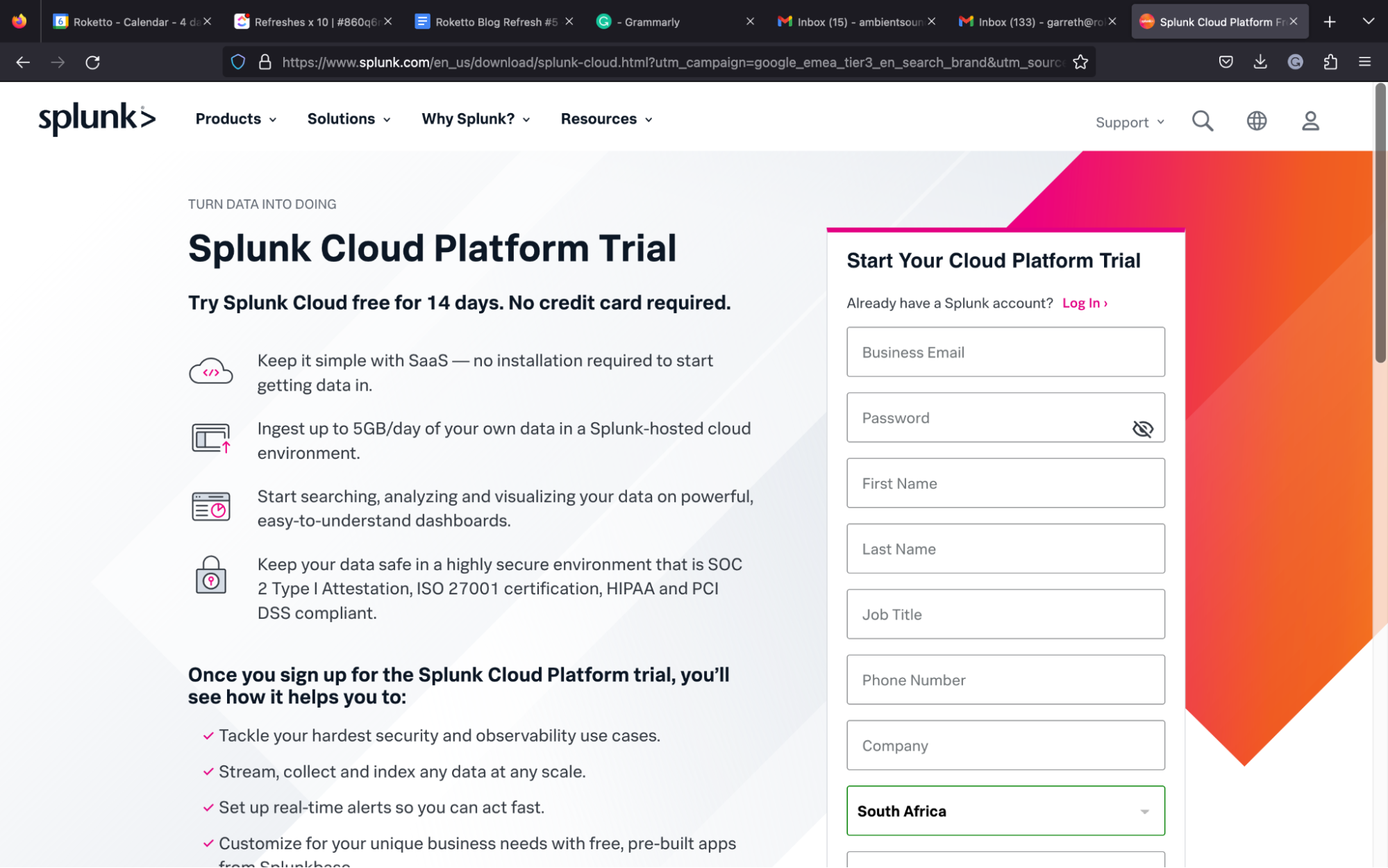Bookmark this page with the star icon
The height and width of the screenshot is (868, 1388).
coord(1080,62)
